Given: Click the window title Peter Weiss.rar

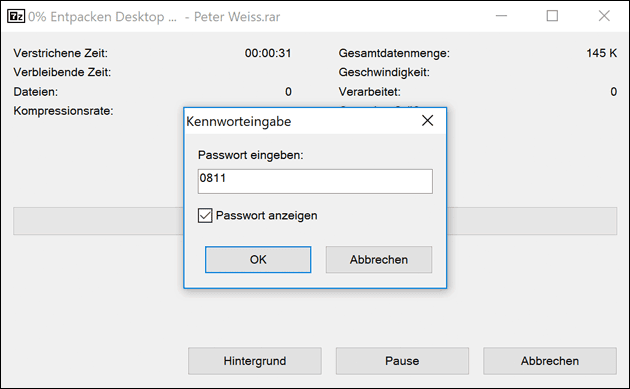Looking at the screenshot, I should [x=237, y=17].
